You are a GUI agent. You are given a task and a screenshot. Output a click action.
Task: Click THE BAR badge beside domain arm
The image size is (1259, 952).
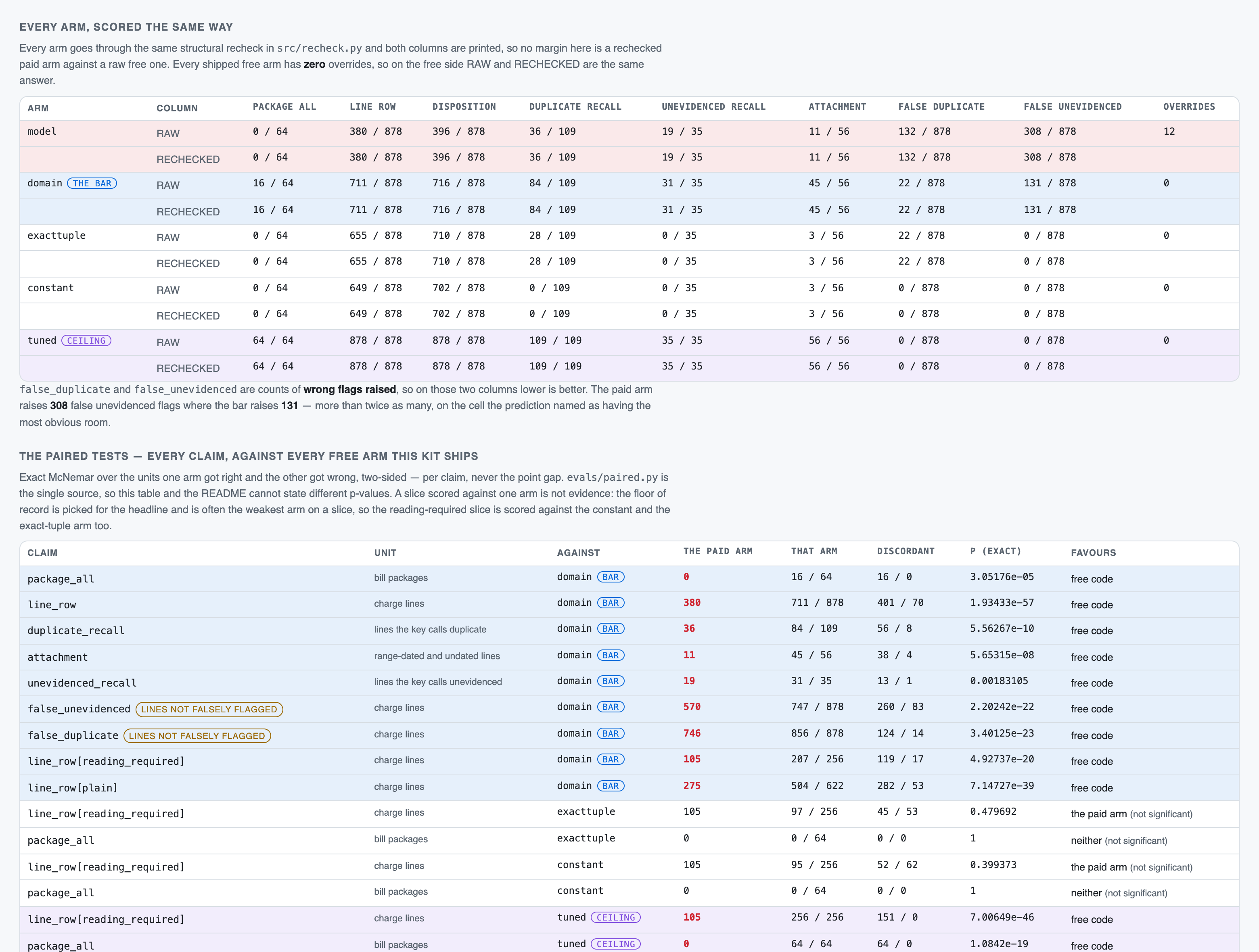point(92,183)
